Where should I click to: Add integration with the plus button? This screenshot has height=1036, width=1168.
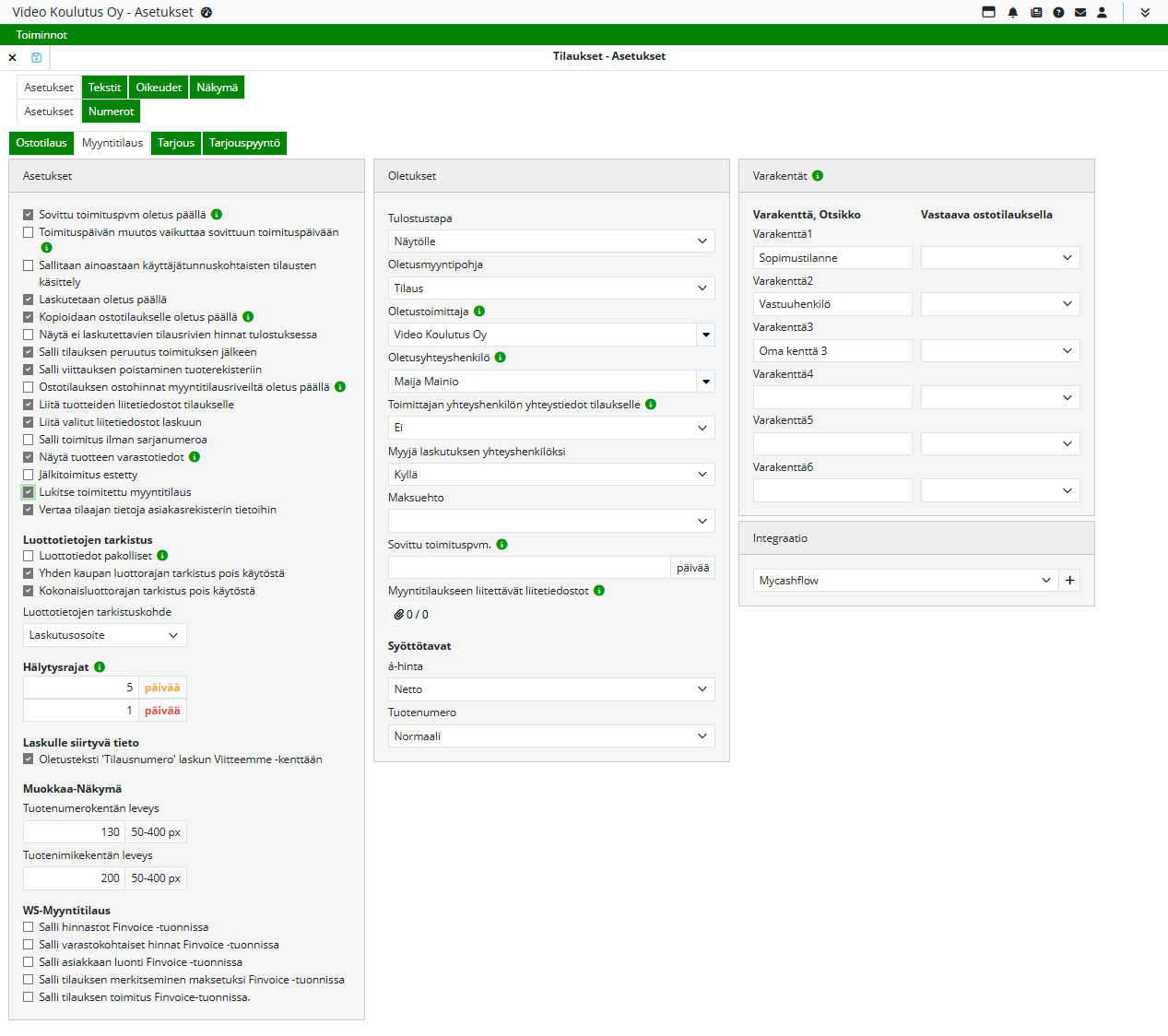point(1069,581)
